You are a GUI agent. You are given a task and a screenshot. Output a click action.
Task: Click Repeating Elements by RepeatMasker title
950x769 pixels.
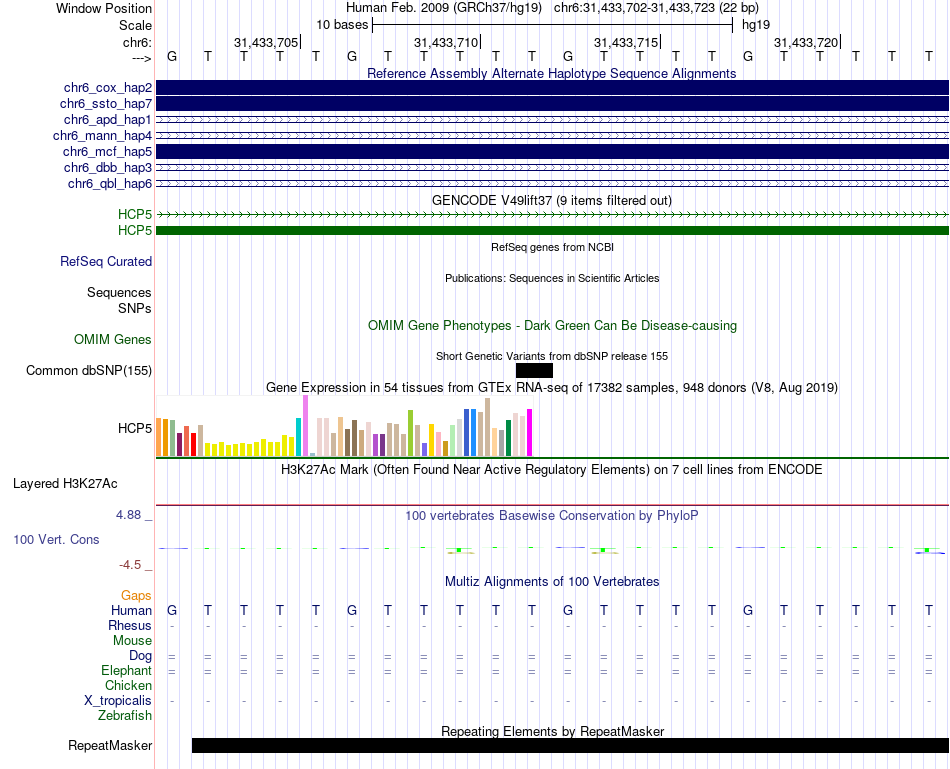(x=552, y=731)
